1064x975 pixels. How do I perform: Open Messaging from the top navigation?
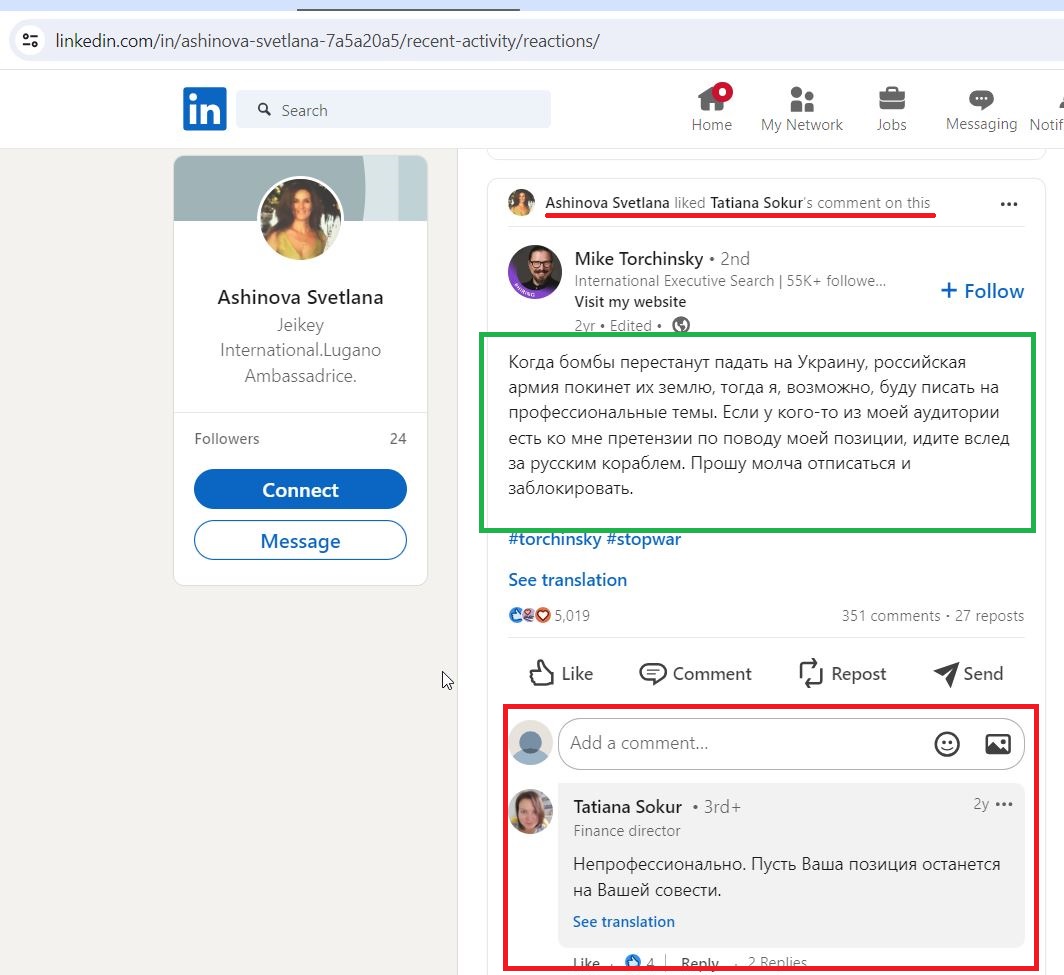click(981, 109)
